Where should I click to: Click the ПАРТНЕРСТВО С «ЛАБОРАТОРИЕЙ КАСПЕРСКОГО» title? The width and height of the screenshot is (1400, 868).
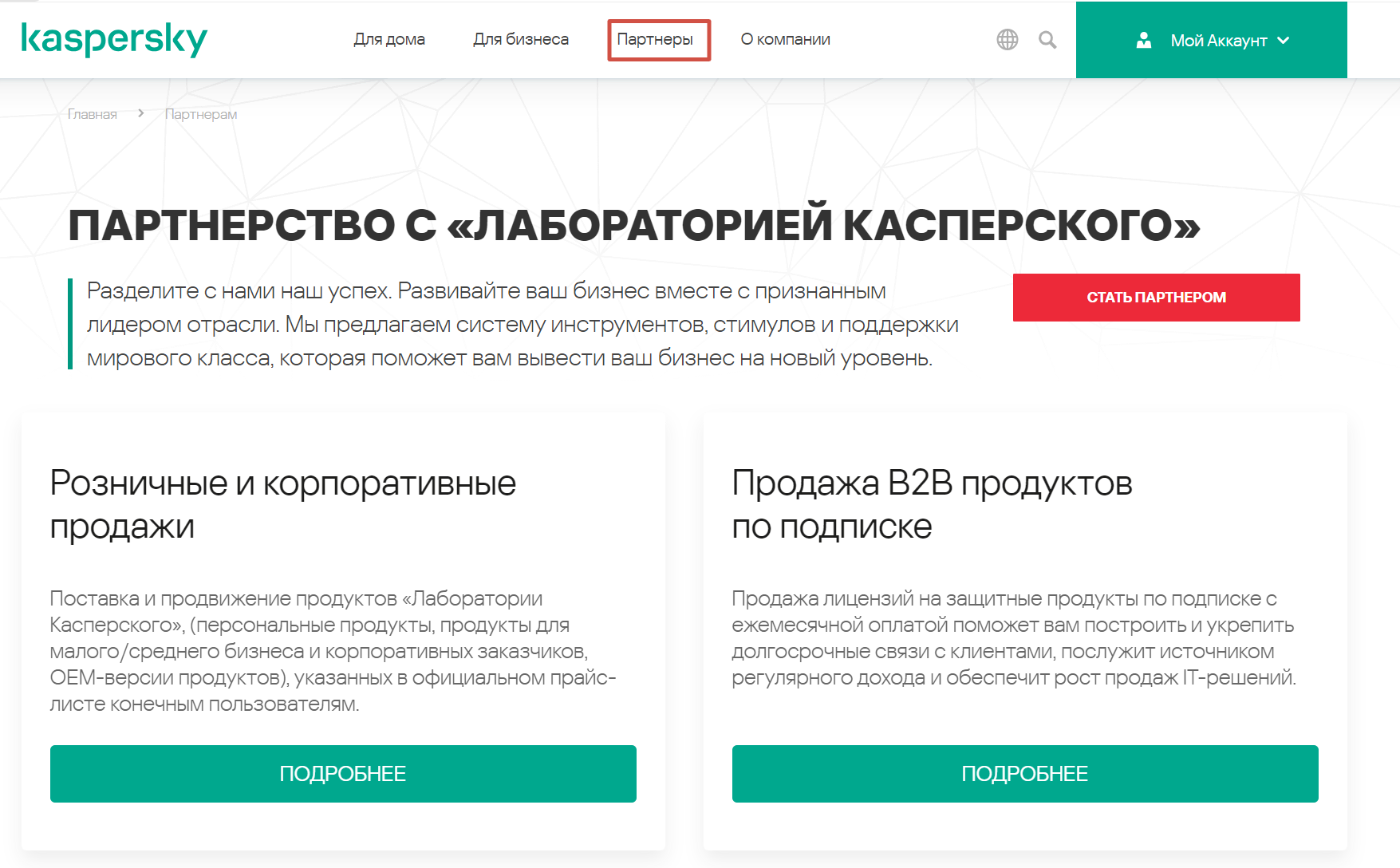pos(634,225)
